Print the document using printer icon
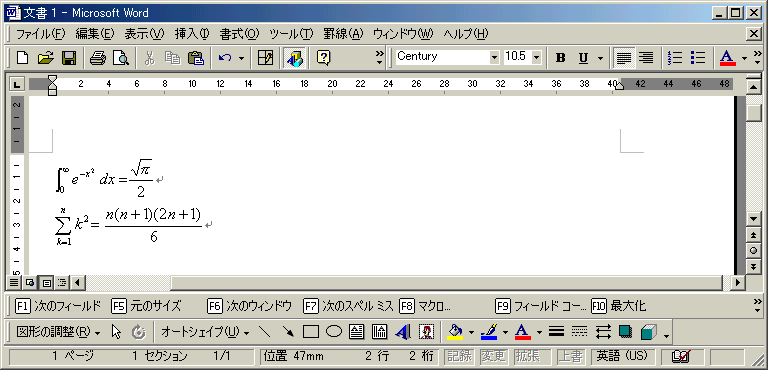768x370 pixels. 97,58
